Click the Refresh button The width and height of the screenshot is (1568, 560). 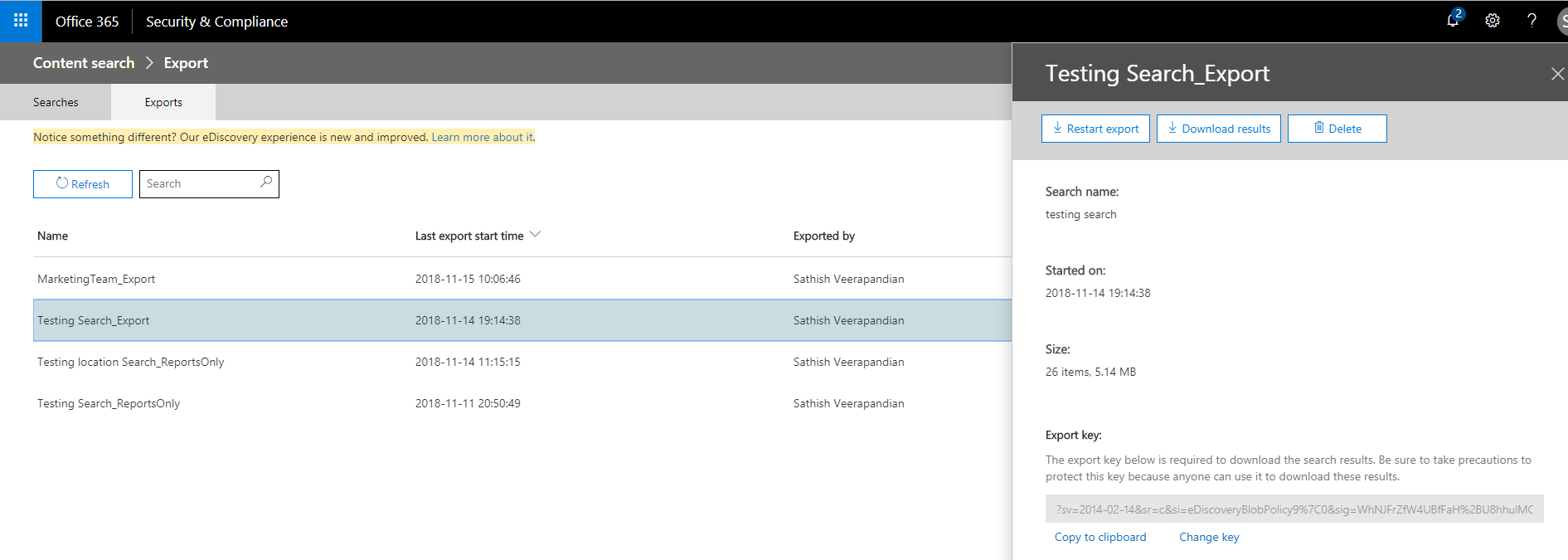(83, 184)
